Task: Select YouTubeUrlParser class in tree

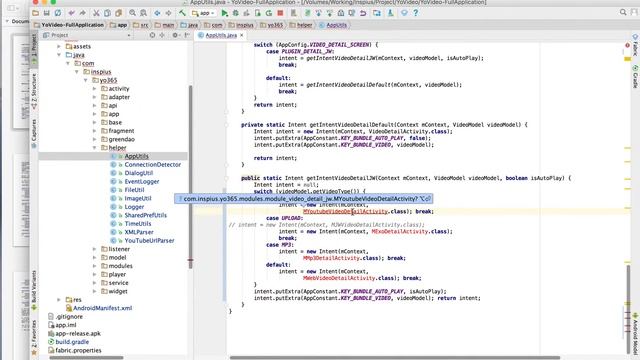Action: pos(149,240)
